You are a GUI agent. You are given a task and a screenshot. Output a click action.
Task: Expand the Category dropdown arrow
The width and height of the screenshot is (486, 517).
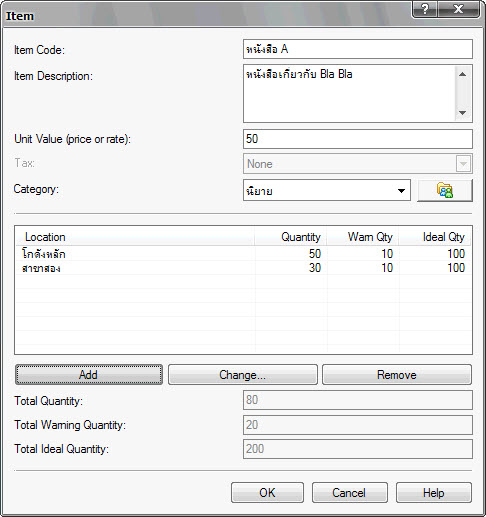tap(401, 191)
